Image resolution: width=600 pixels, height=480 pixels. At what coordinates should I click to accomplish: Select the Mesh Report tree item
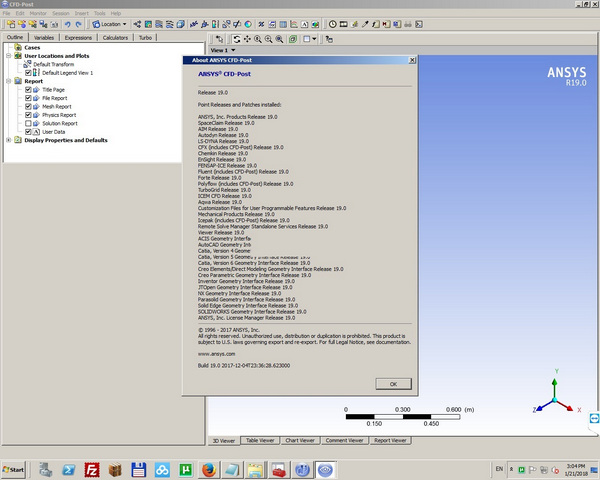point(58,106)
